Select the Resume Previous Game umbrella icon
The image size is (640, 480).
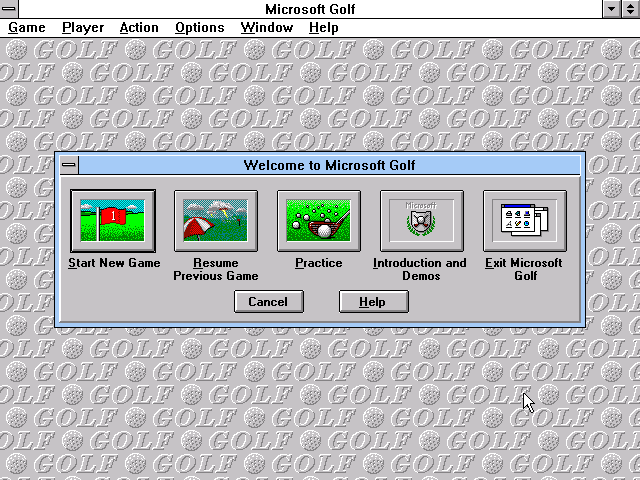pos(216,220)
